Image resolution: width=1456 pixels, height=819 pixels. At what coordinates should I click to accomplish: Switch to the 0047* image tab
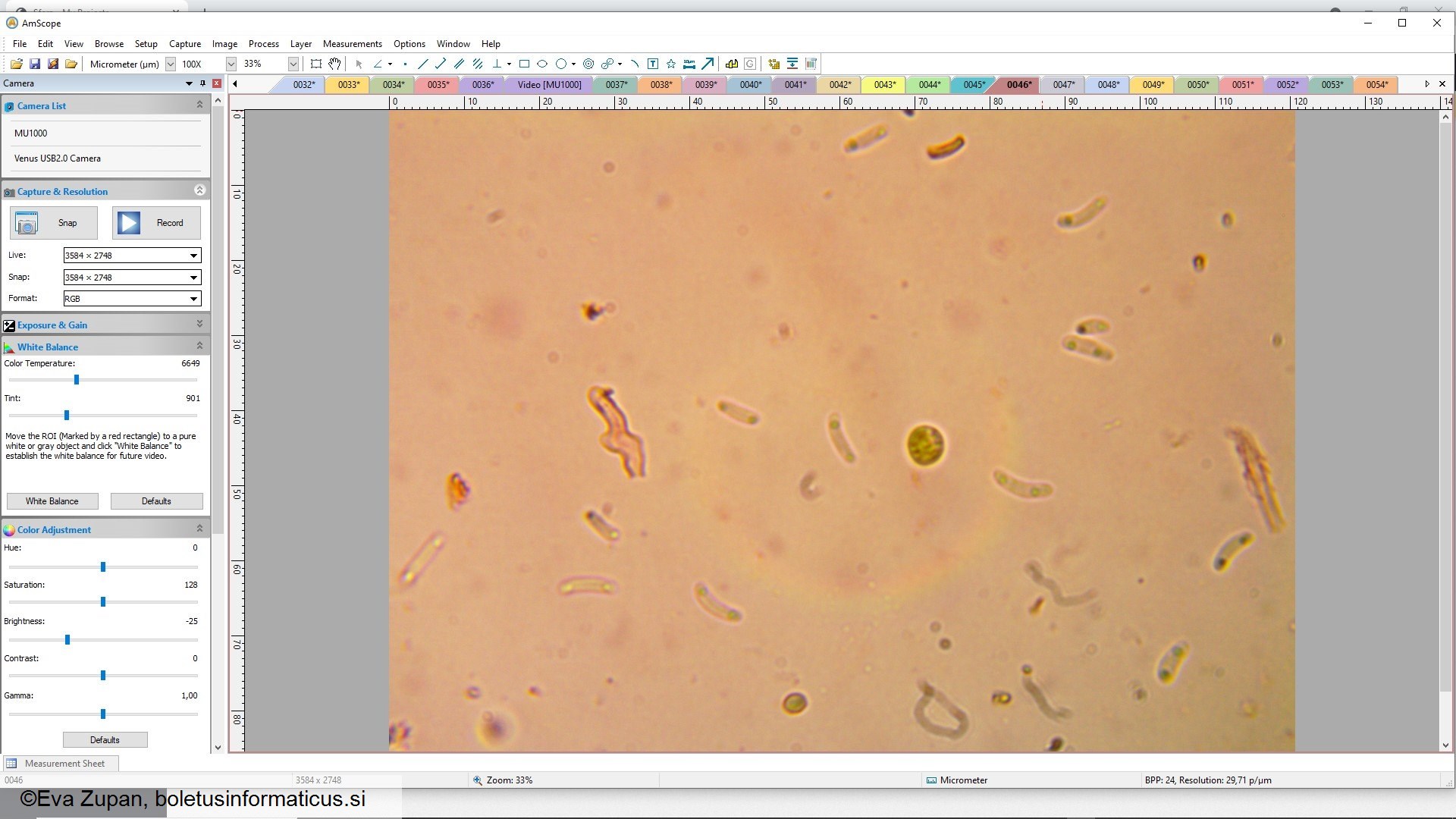tap(1063, 84)
